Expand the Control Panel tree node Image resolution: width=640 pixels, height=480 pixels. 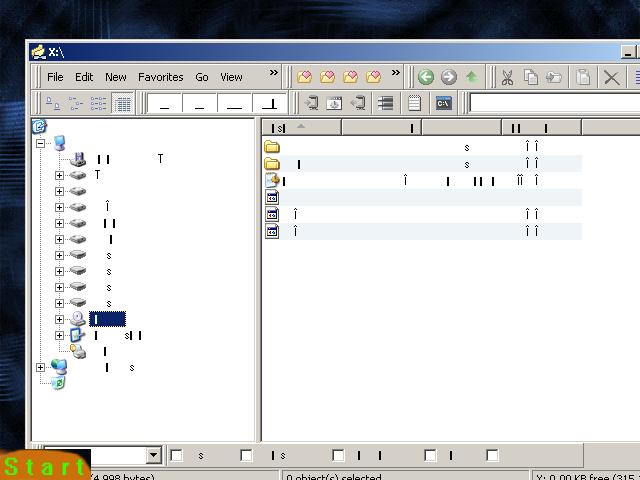(59, 335)
